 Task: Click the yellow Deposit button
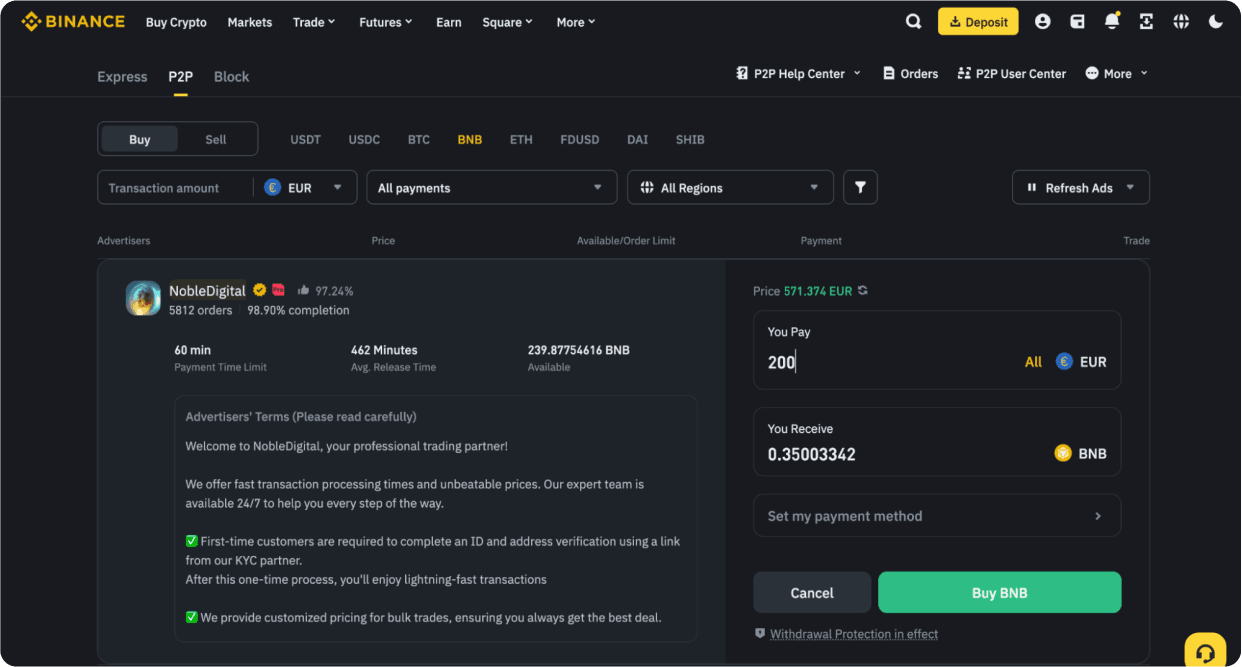tap(978, 21)
